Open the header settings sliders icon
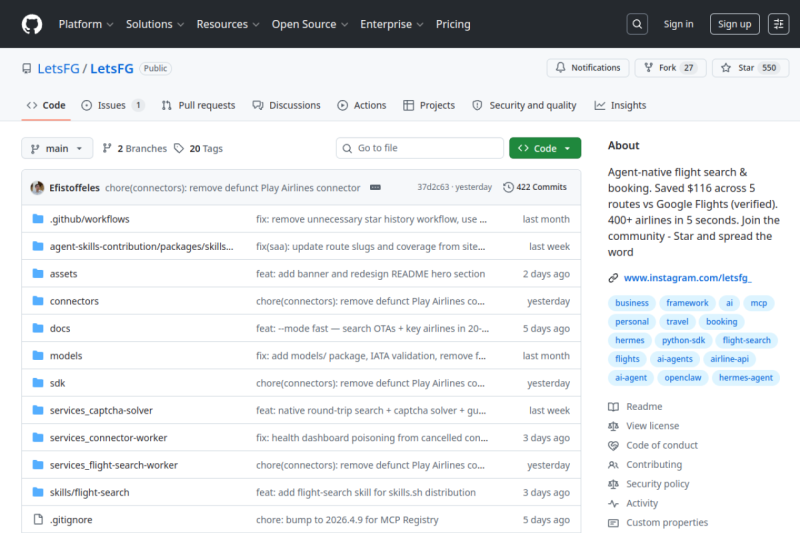 778,24
